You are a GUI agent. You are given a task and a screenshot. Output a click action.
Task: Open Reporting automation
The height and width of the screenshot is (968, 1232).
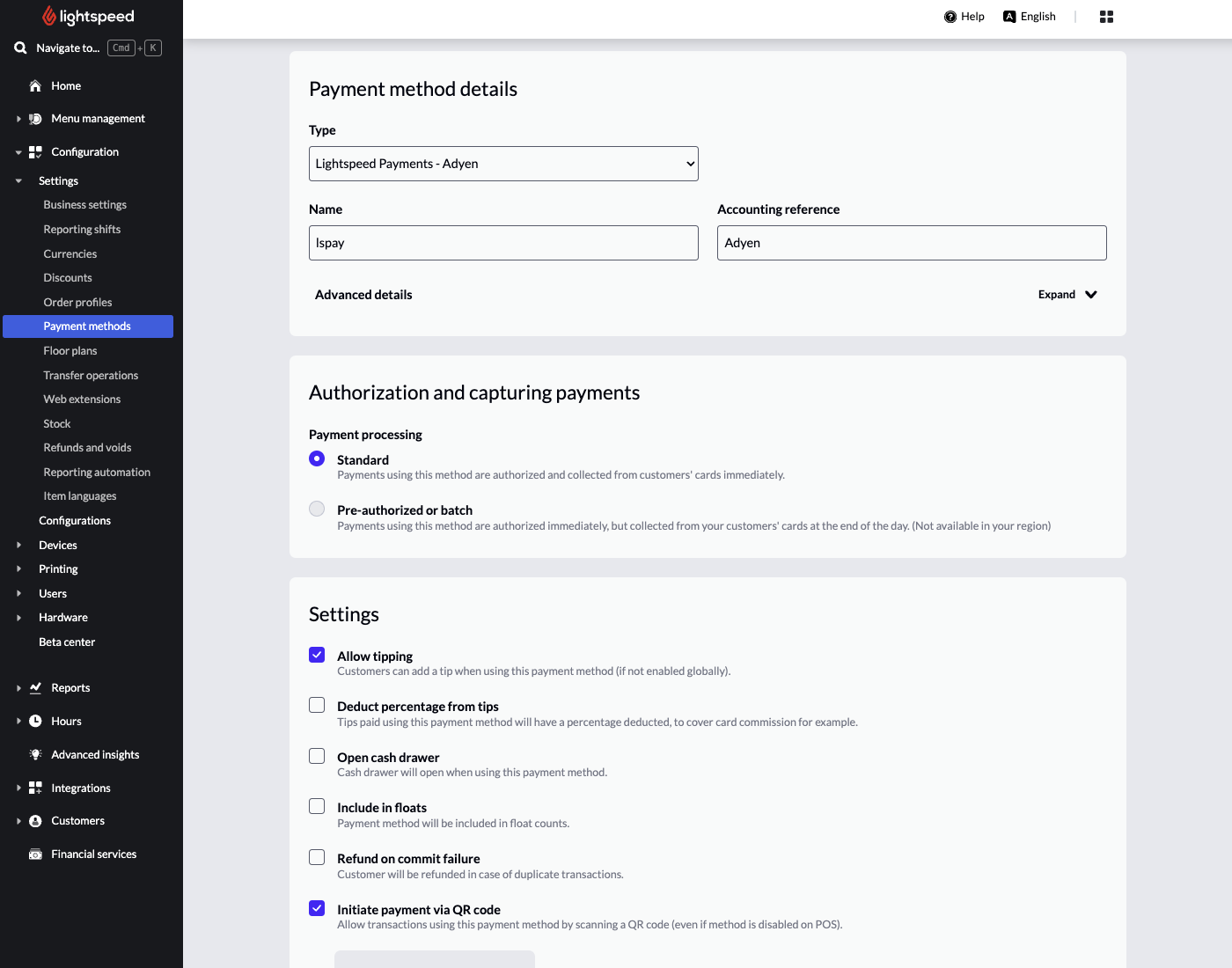pyautogui.click(x=97, y=473)
